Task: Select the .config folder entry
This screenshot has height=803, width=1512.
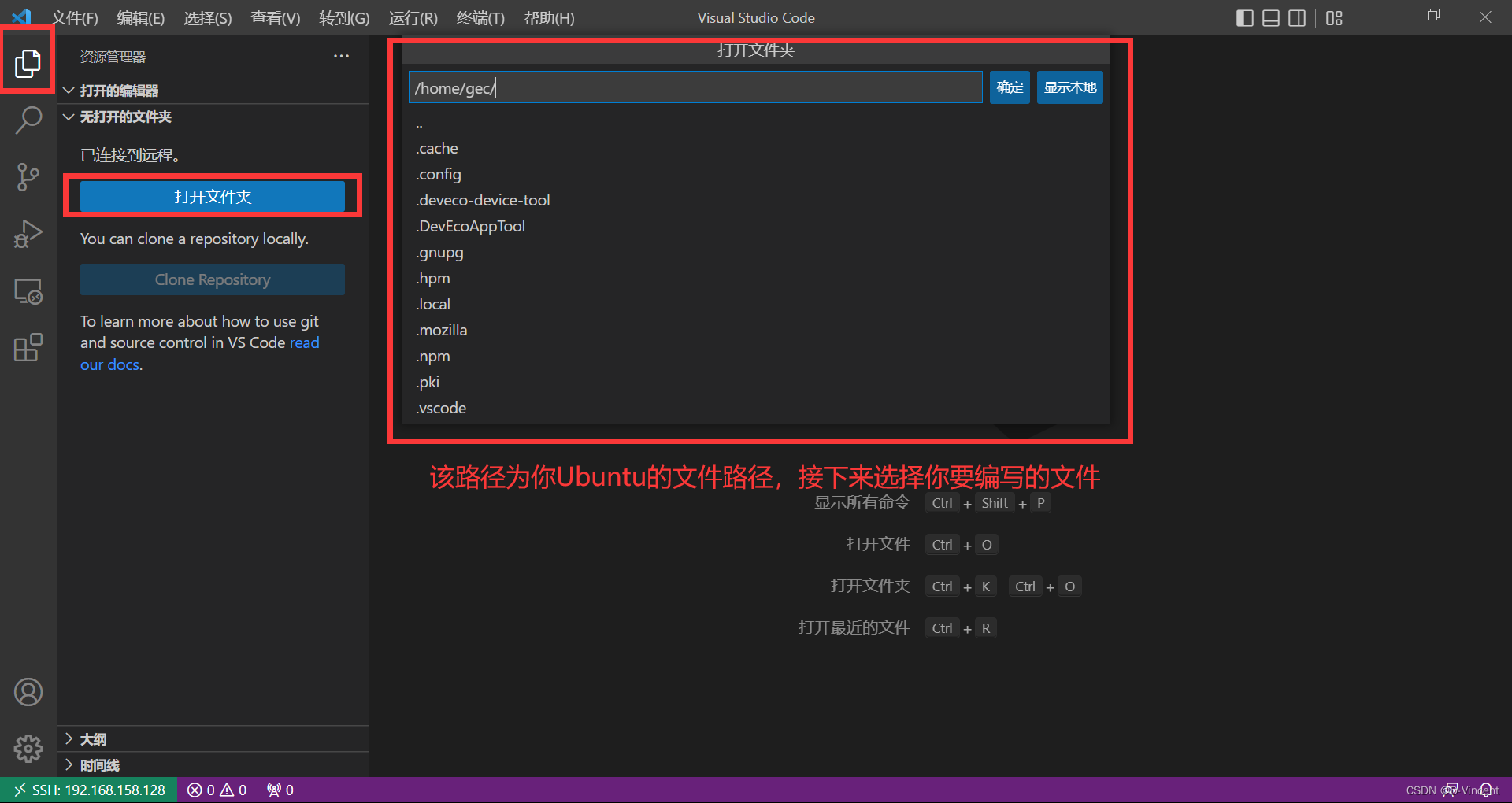Action: [756, 175]
